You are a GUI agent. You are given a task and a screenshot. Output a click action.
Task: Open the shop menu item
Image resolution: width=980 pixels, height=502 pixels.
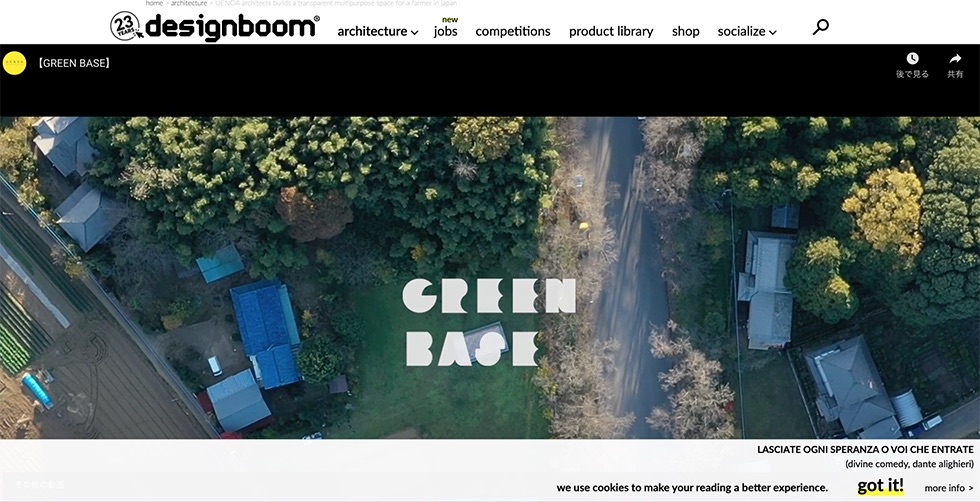[686, 31]
